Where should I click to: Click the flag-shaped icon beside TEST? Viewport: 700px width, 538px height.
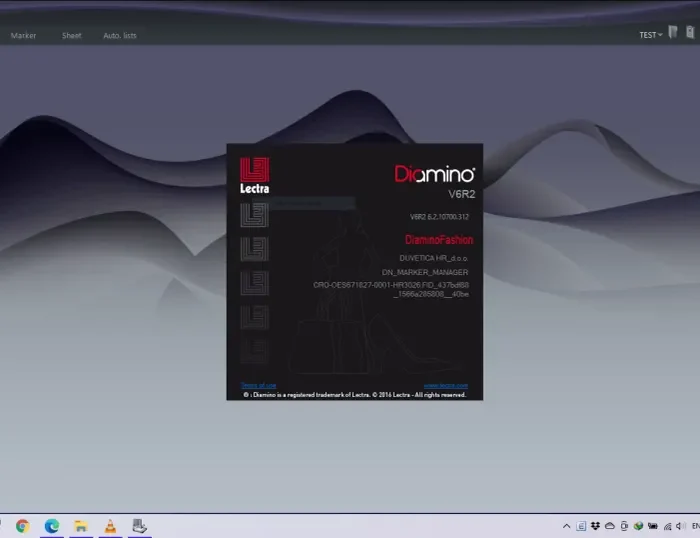click(x=673, y=32)
